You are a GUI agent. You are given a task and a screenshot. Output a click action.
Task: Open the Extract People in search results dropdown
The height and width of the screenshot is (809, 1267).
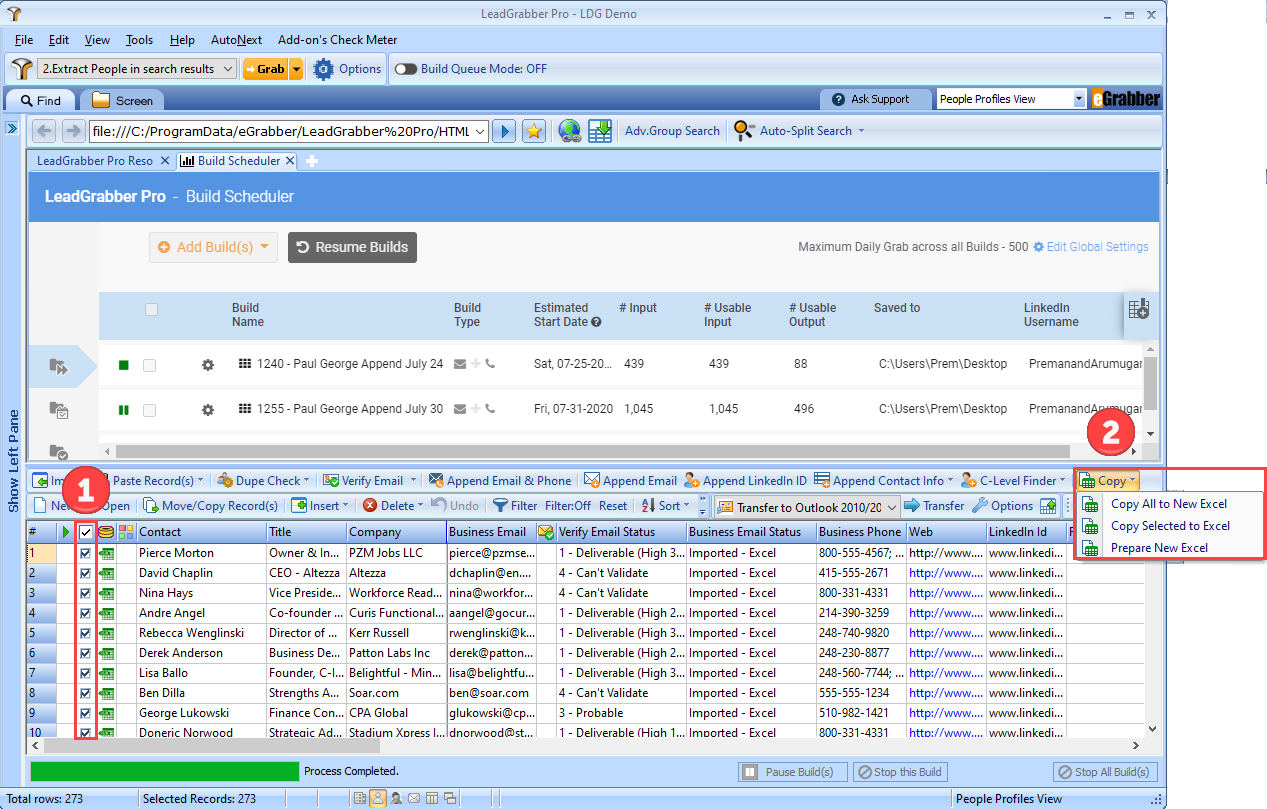pos(137,69)
